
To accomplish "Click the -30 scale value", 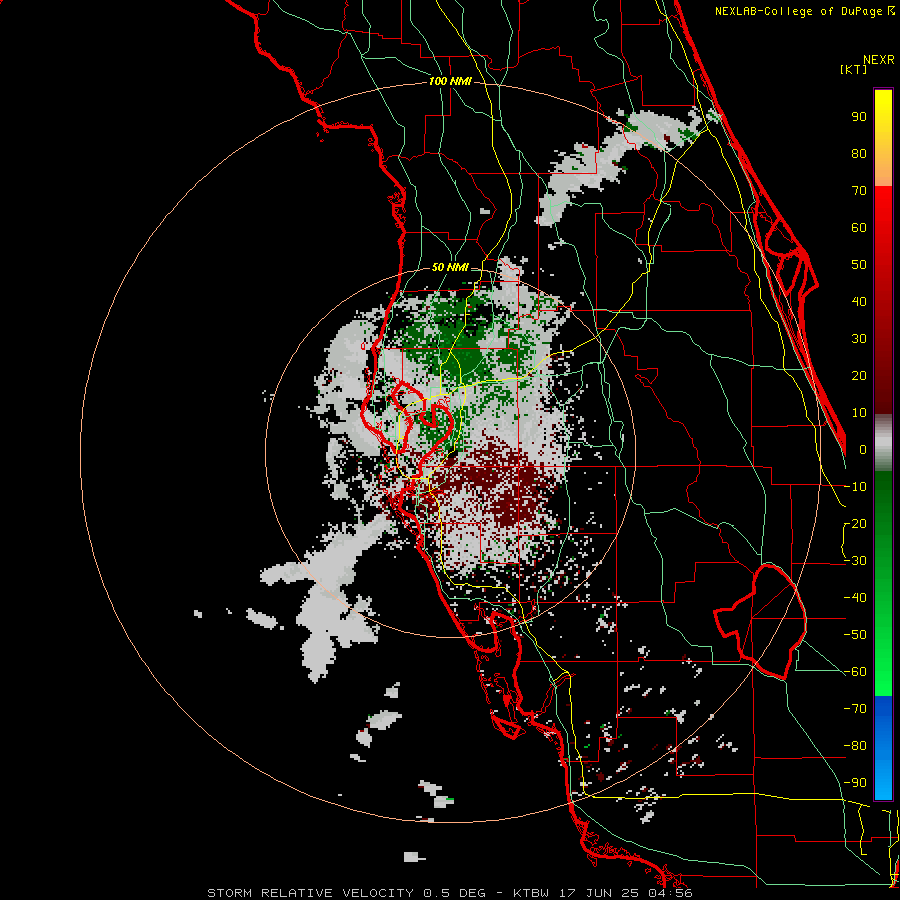I will point(855,561).
